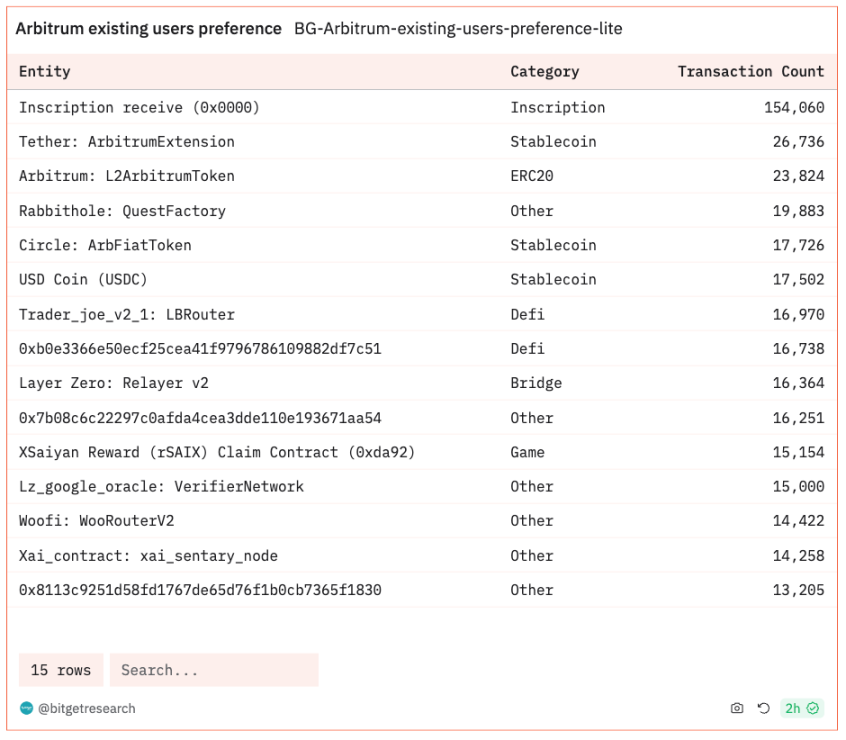
Task: Sort by Category column header
Action: (x=544, y=71)
